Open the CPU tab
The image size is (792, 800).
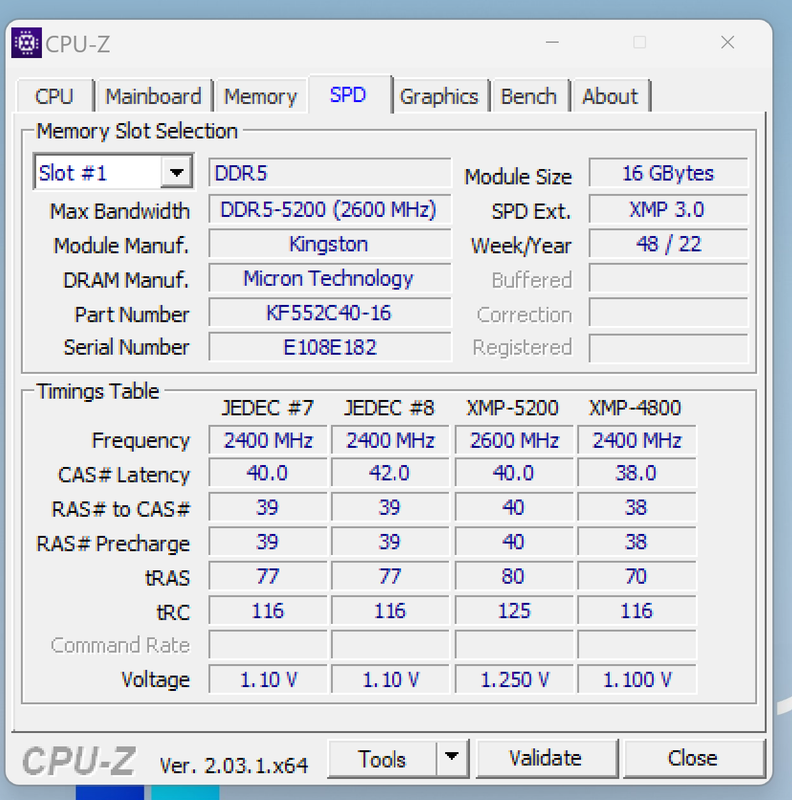tap(55, 96)
